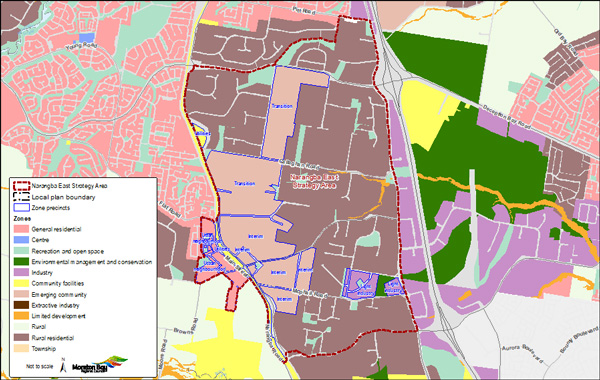Click the red 'Narangba East Strategy Area' map label
The image size is (600, 380).
(x=314, y=181)
